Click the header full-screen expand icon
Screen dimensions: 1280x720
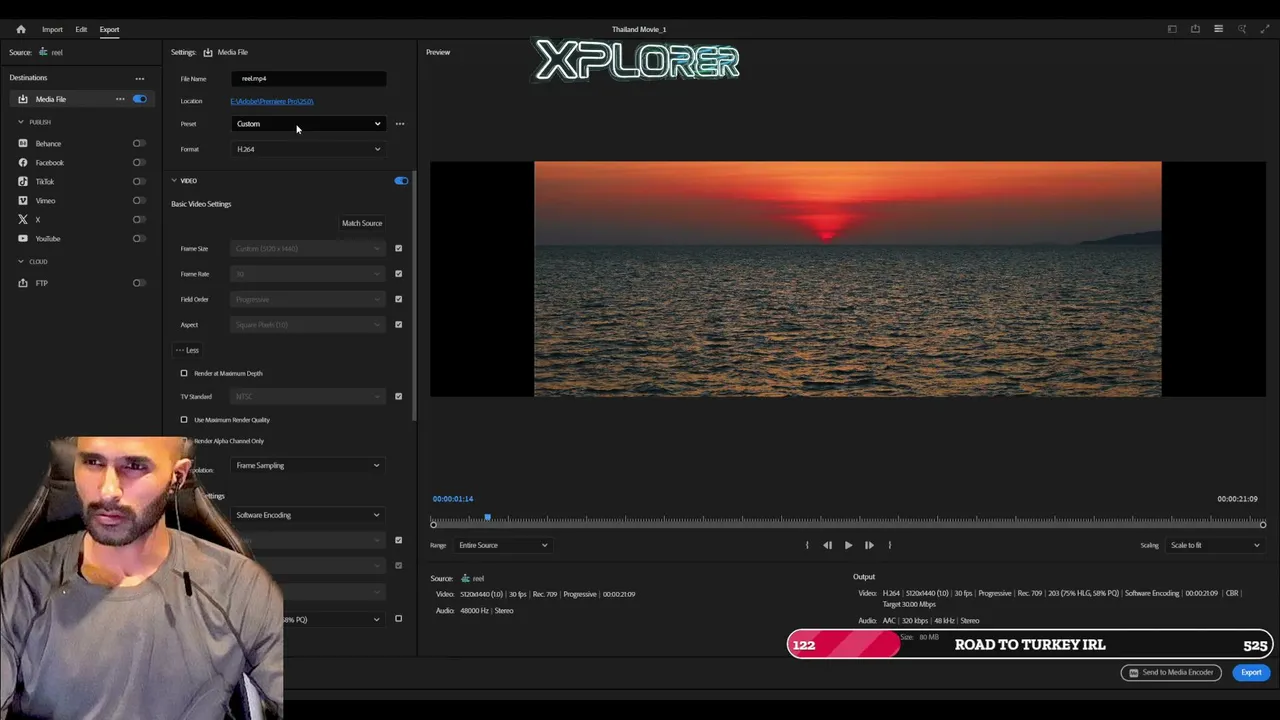(x=1265, y=29)
